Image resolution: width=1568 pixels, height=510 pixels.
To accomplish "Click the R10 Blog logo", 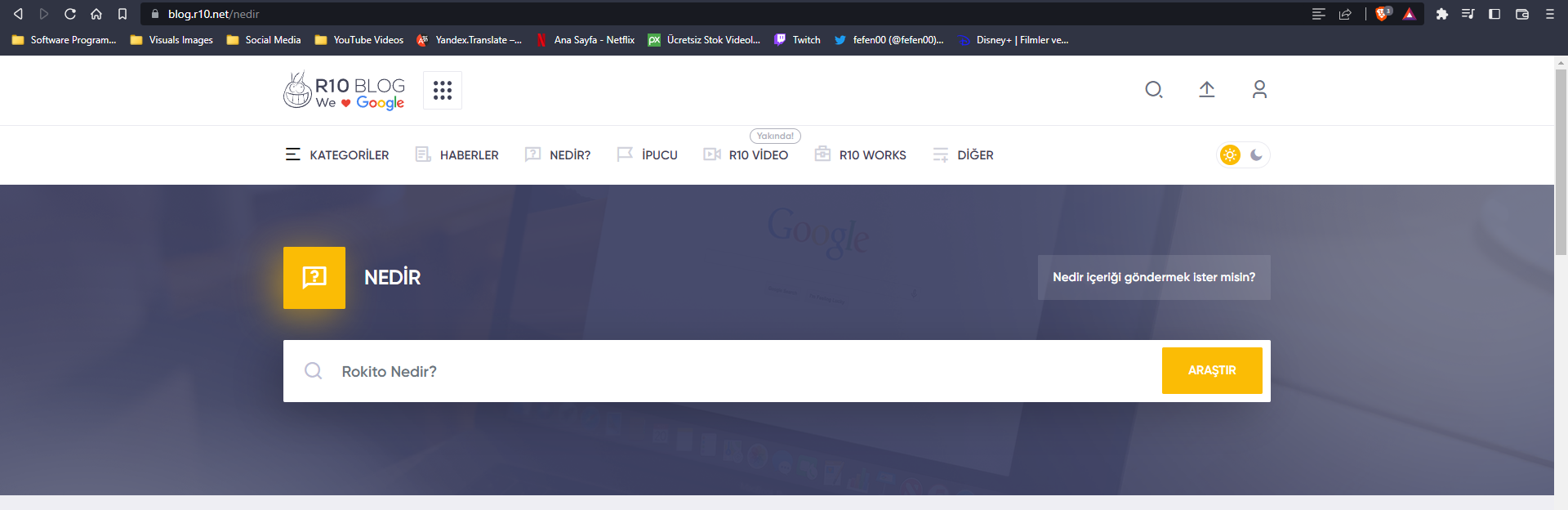I will (x=344, y=90).
